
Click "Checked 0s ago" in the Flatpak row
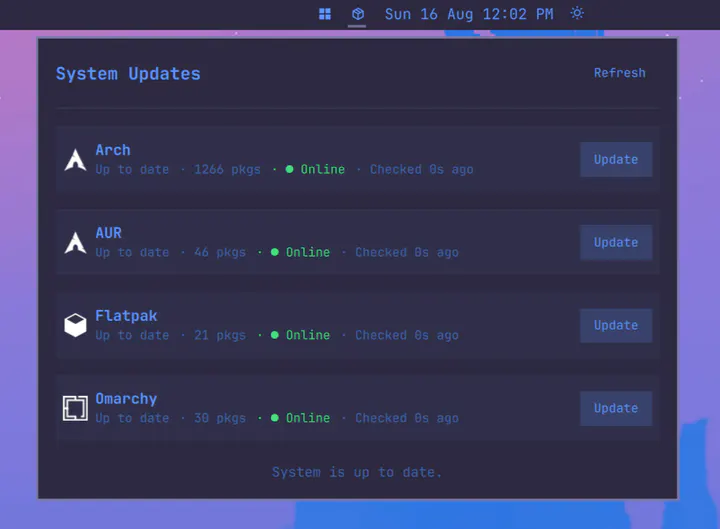[407, 335]
